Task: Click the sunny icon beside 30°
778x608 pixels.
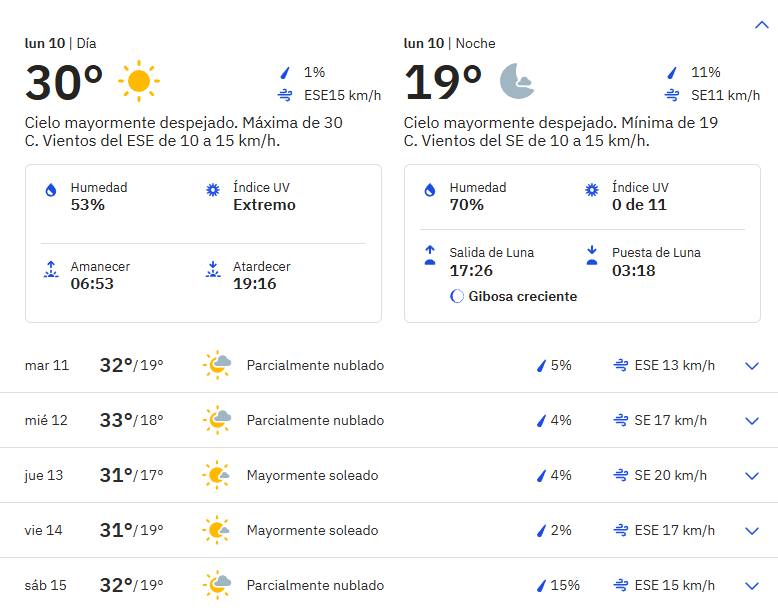Action: 139,81
